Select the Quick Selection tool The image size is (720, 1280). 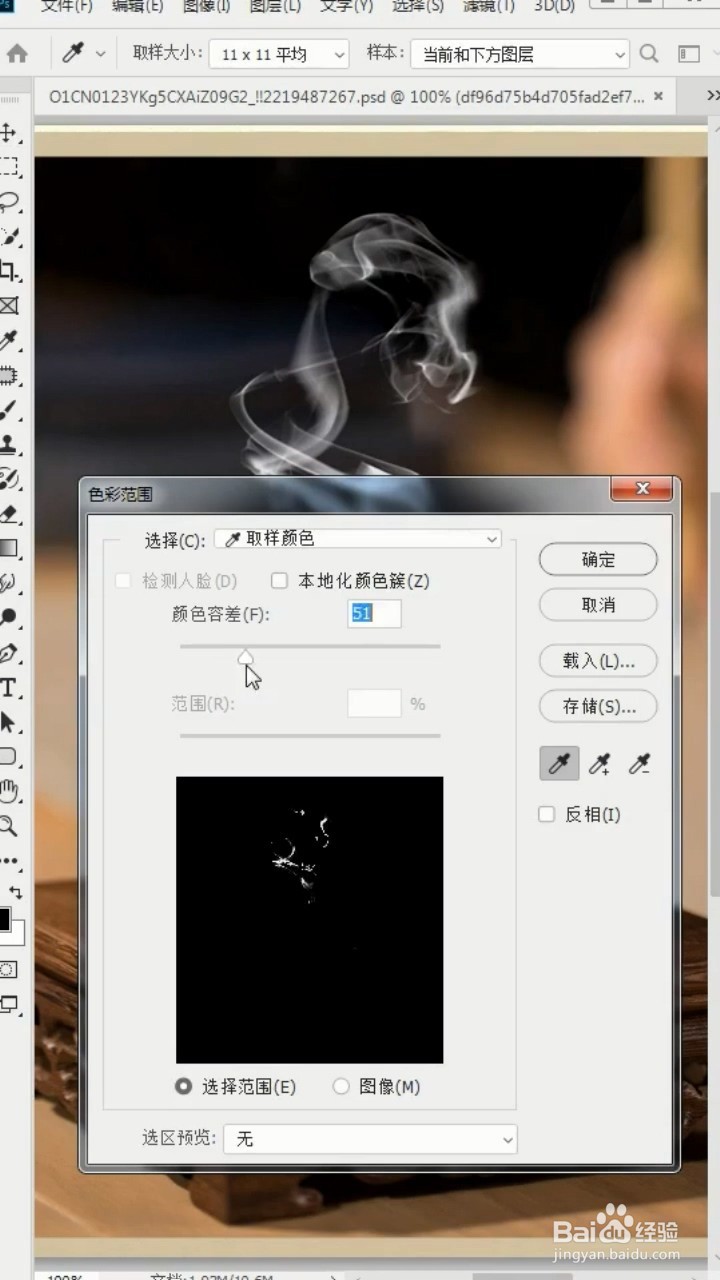(x=9, y=236)
